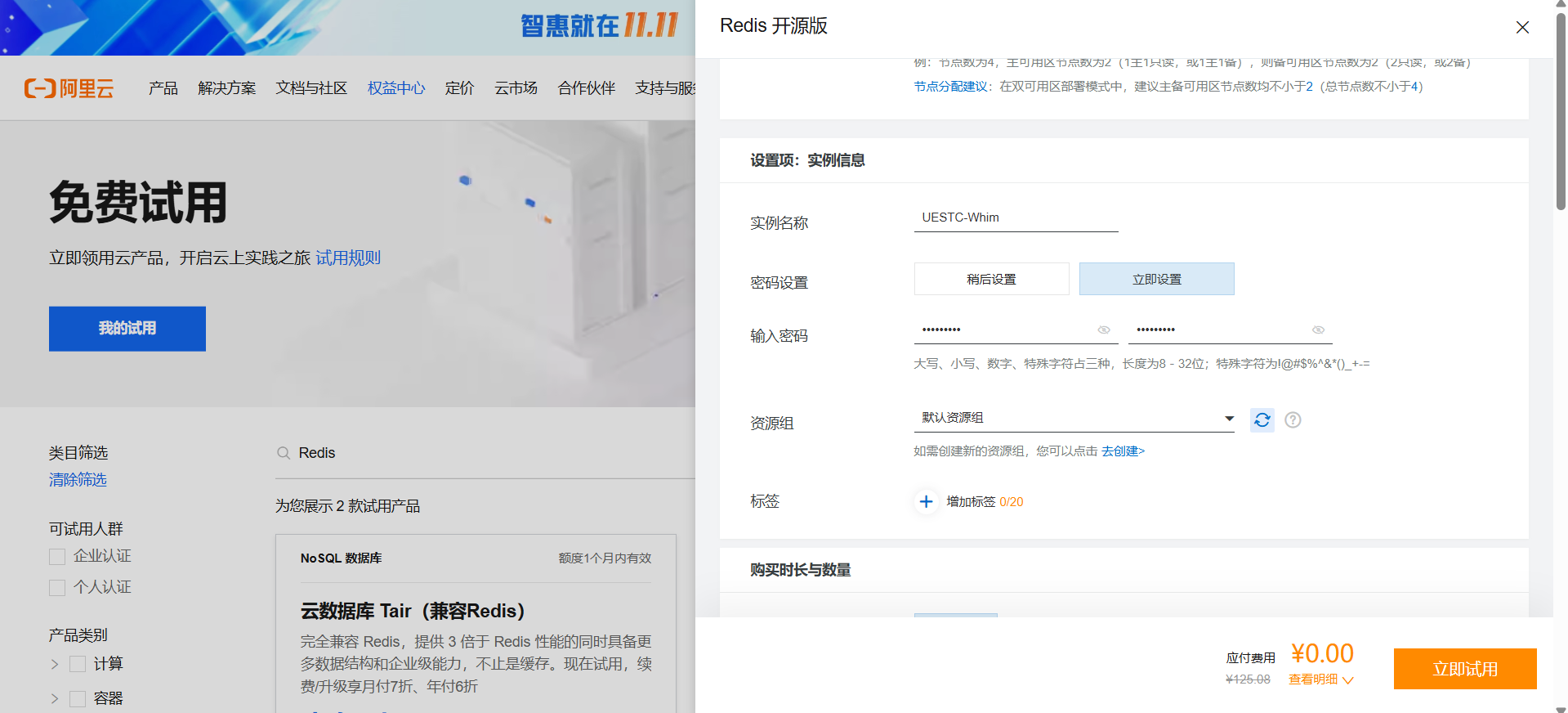Click the plus icon to add tag
The height and width of the screenshot is (713, 1568).
(x=926, y=501)
